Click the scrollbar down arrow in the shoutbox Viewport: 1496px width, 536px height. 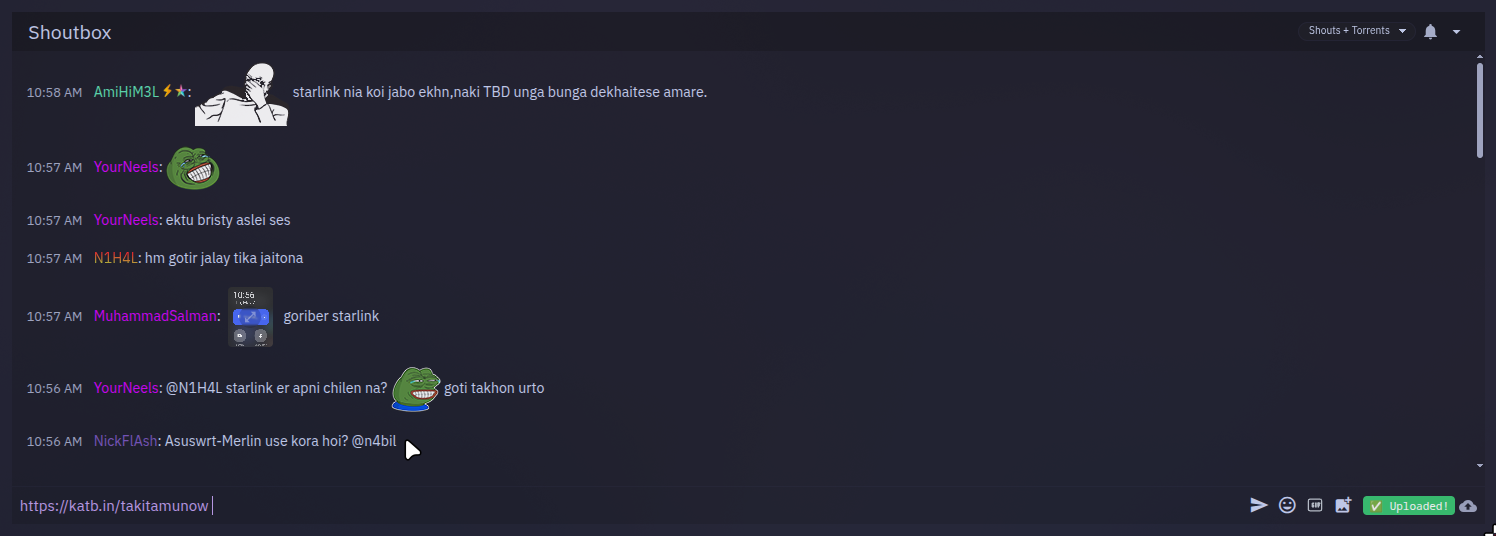[1480, 466]
